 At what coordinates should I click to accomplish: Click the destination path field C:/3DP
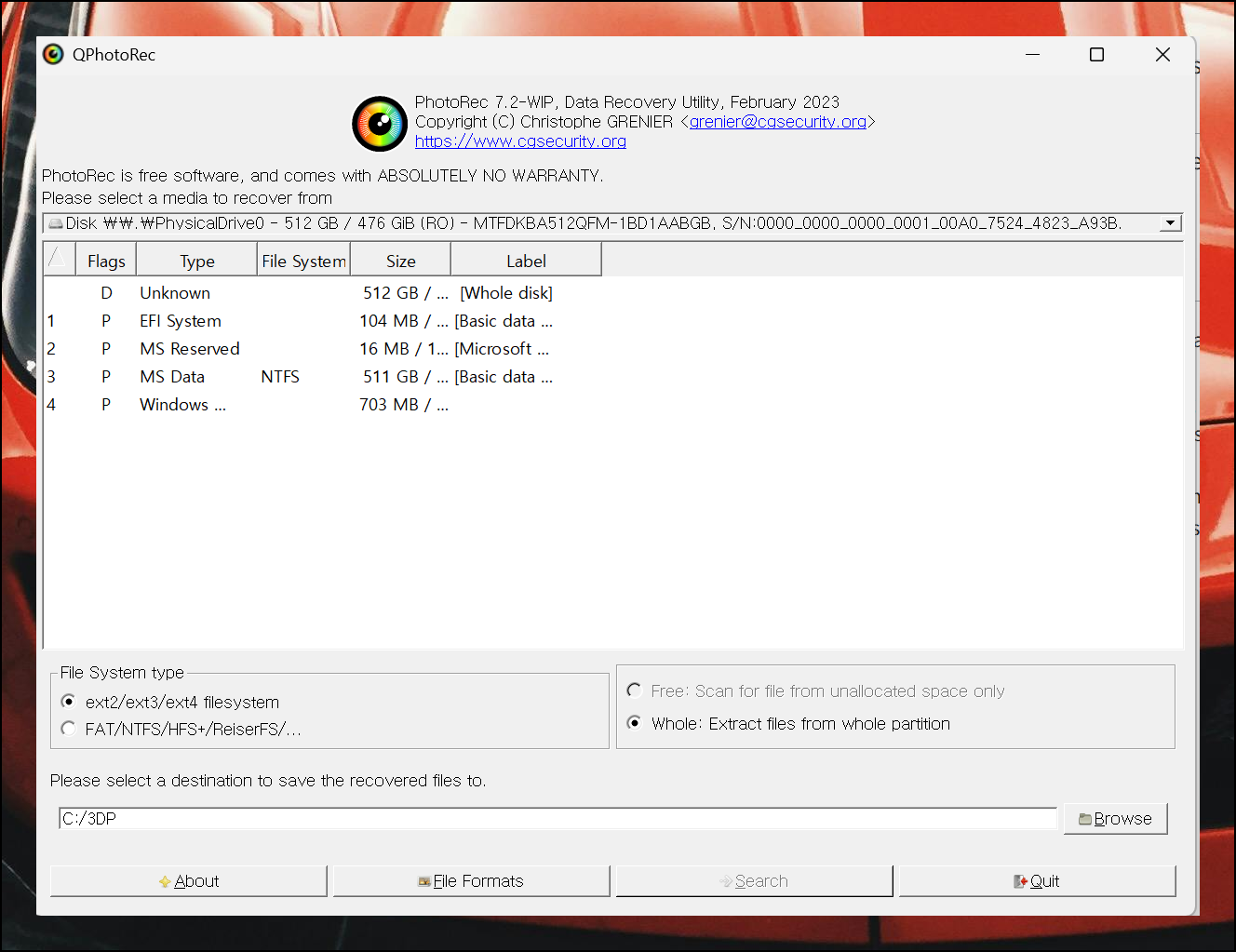(x=558, y=819)
